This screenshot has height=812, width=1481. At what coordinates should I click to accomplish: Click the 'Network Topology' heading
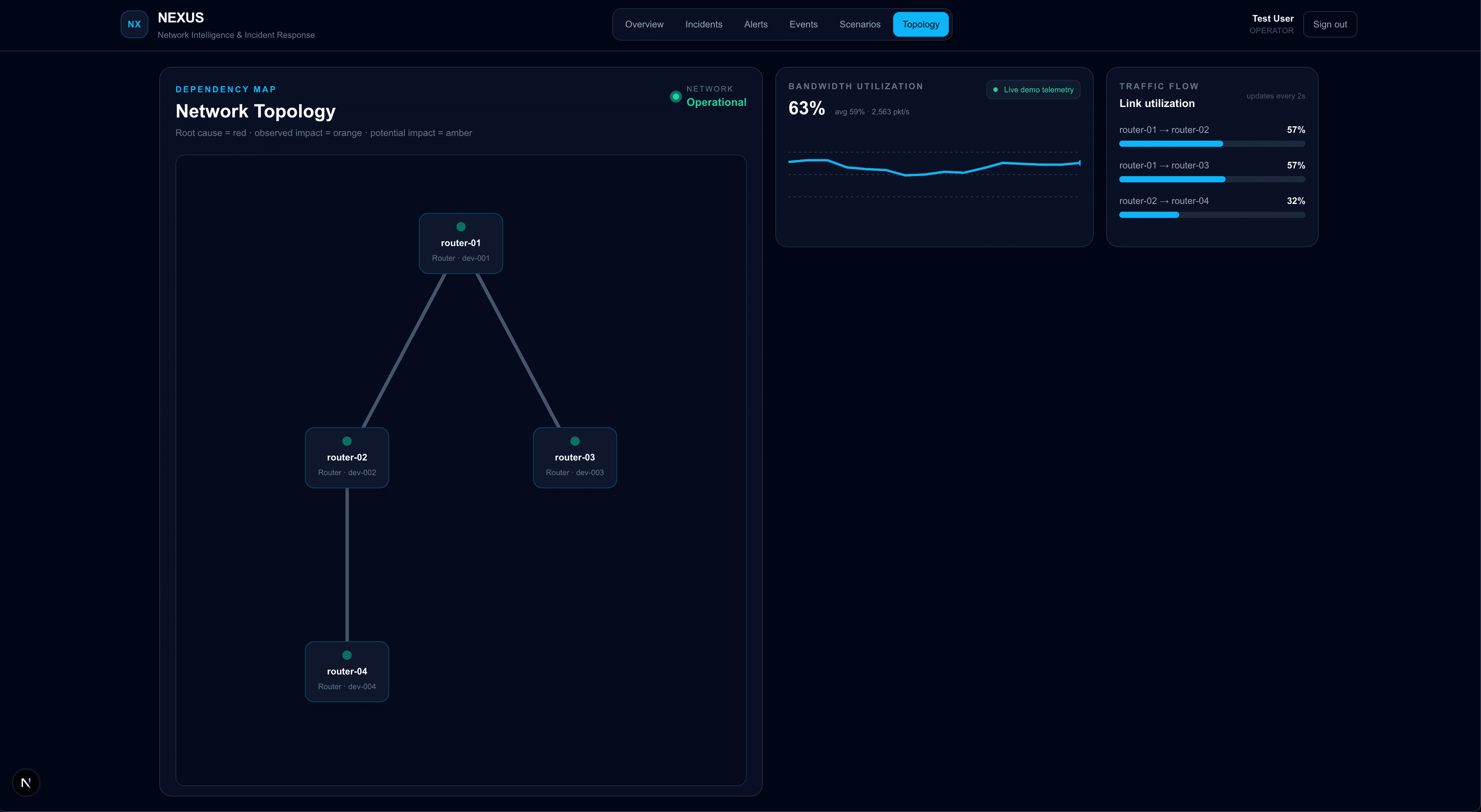click(255, 111)
